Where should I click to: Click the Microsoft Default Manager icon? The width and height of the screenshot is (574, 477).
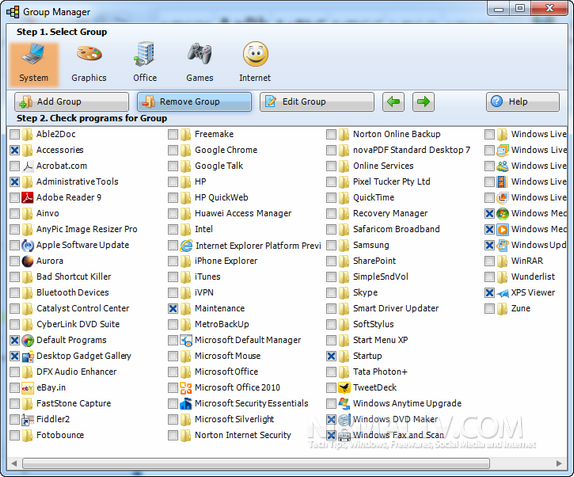click(186, 340)
